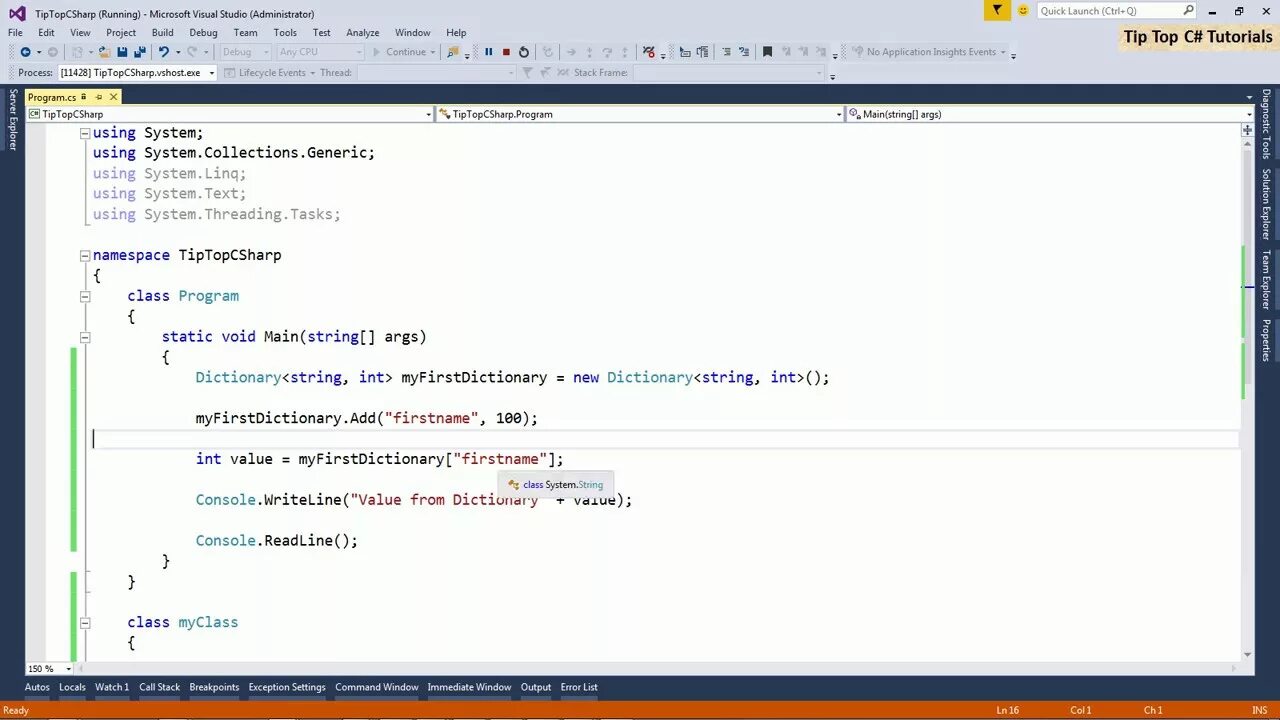1280x720 pixels.
Task: Click the vertical scrollbar down arrow
Action: pyautogui.click(x=1247, y=655)
